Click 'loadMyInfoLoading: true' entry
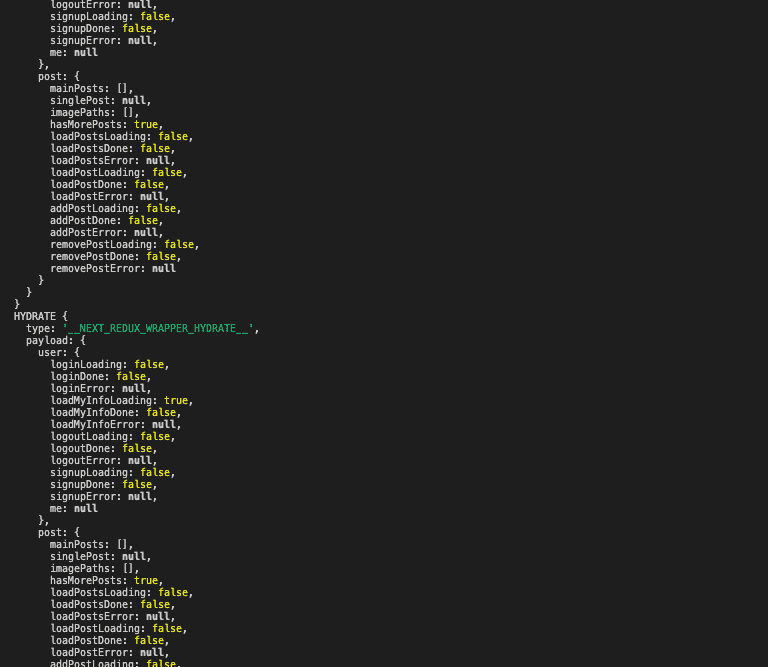 [x=121, y=401]
